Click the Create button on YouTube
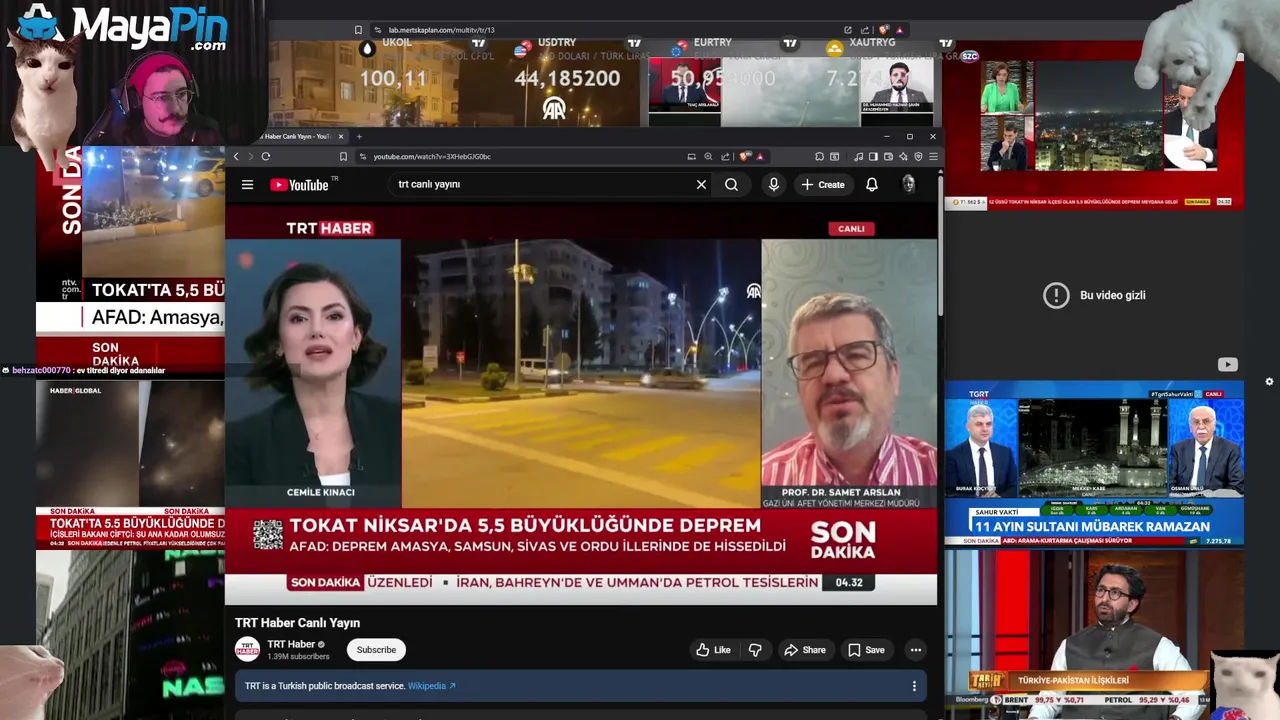 click(823, 185)
